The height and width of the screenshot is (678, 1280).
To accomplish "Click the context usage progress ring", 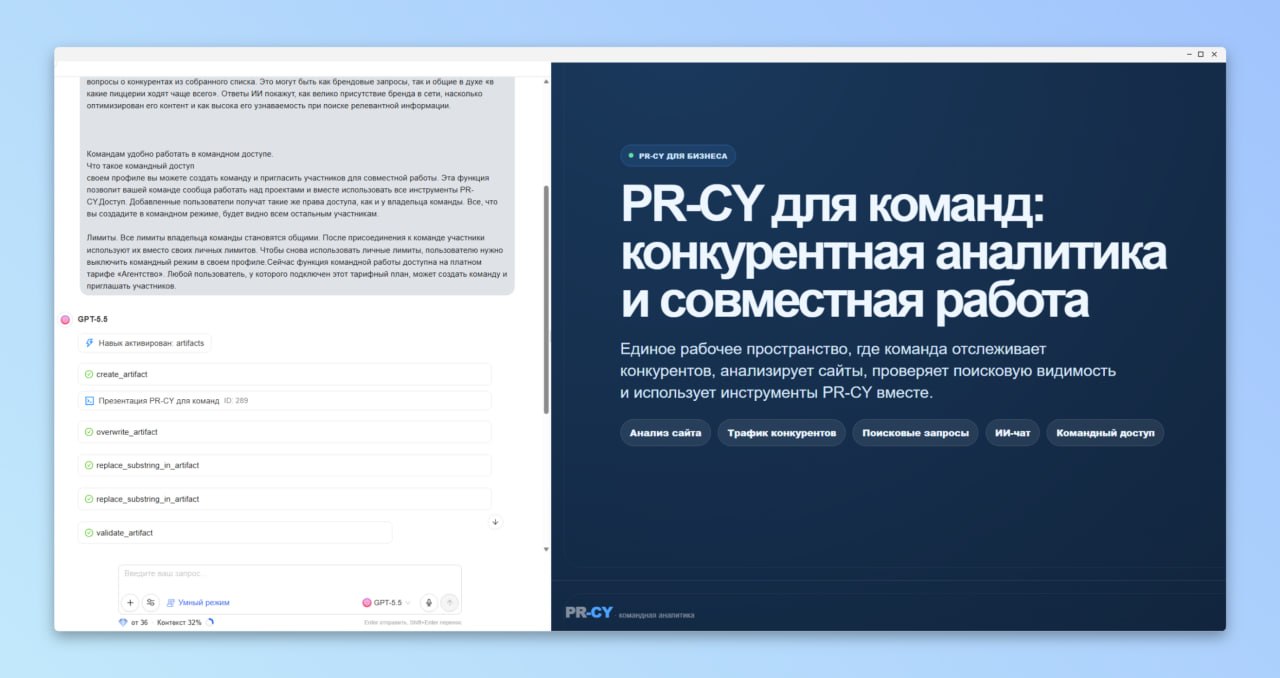I will coord(210,622).
